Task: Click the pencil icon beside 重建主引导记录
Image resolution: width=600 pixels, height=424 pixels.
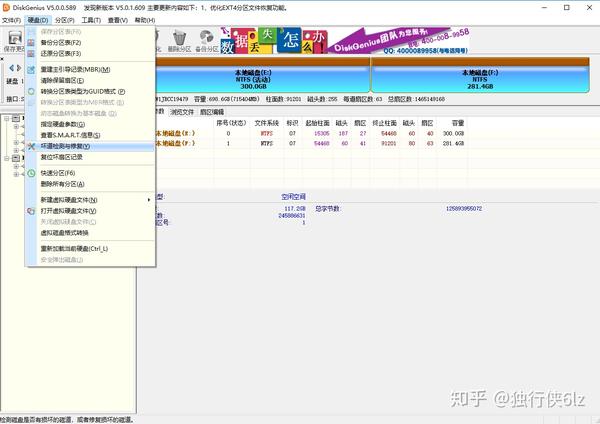Action: click(x=31, y=69)
